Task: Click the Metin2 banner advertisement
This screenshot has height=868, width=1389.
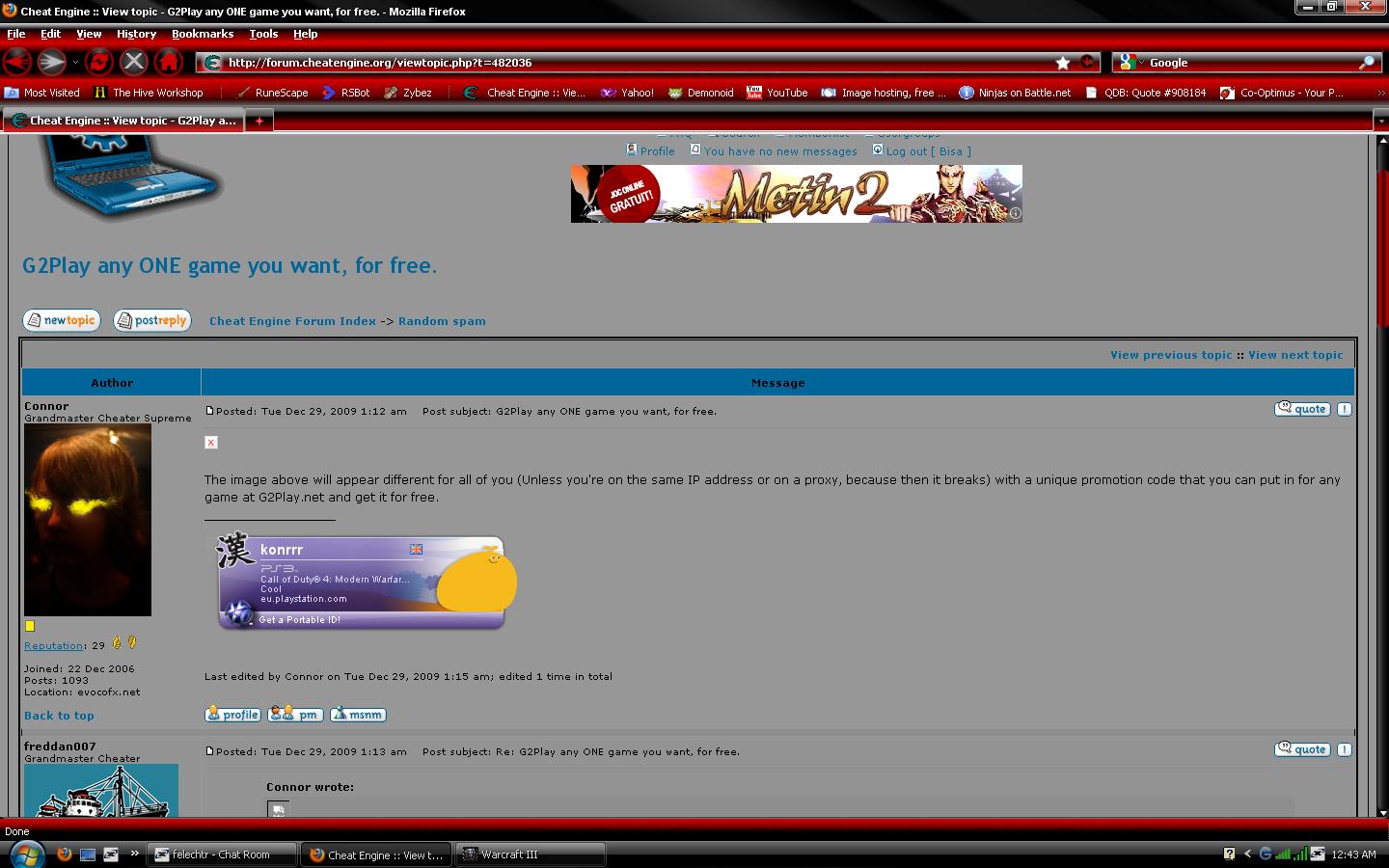Action: click(x=797, y=194)
